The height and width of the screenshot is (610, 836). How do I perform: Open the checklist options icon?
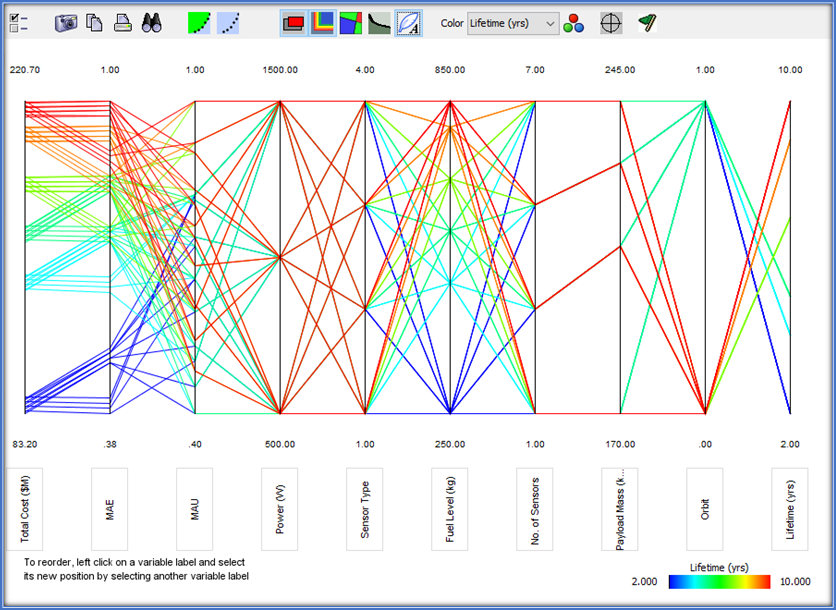coord(18,23)
